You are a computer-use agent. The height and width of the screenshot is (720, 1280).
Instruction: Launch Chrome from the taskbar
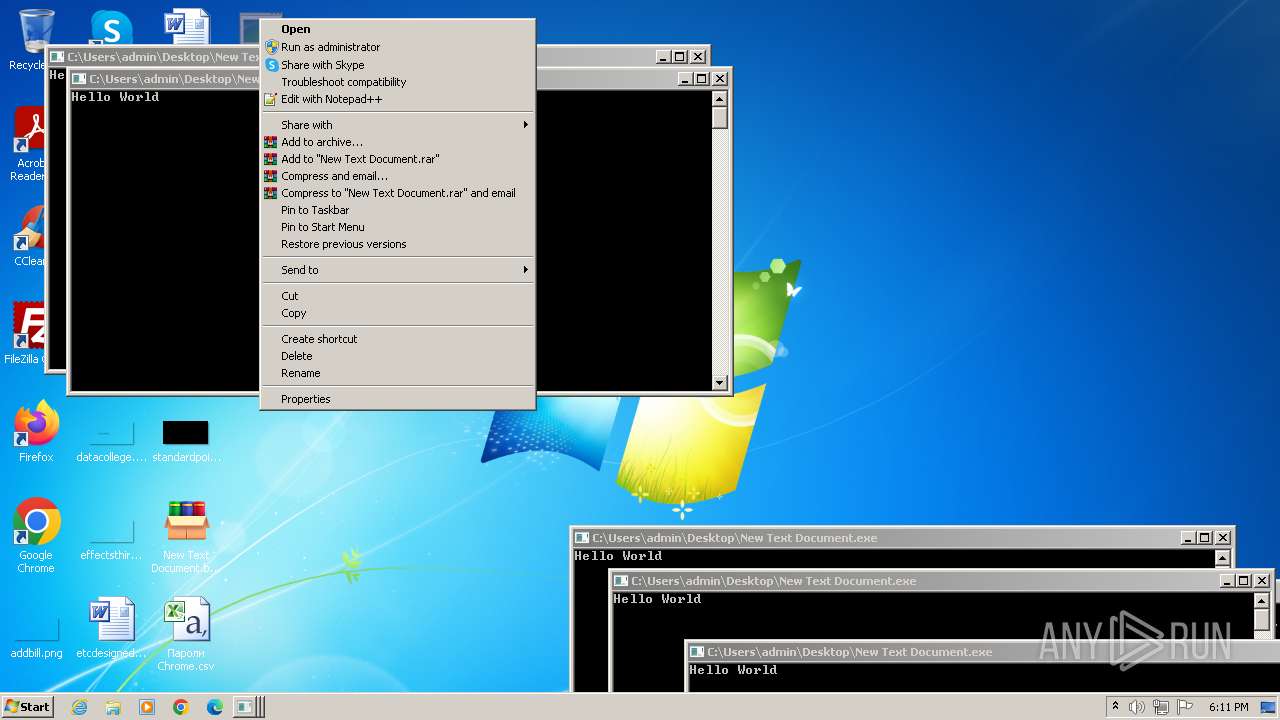click(x=181, y=707)
